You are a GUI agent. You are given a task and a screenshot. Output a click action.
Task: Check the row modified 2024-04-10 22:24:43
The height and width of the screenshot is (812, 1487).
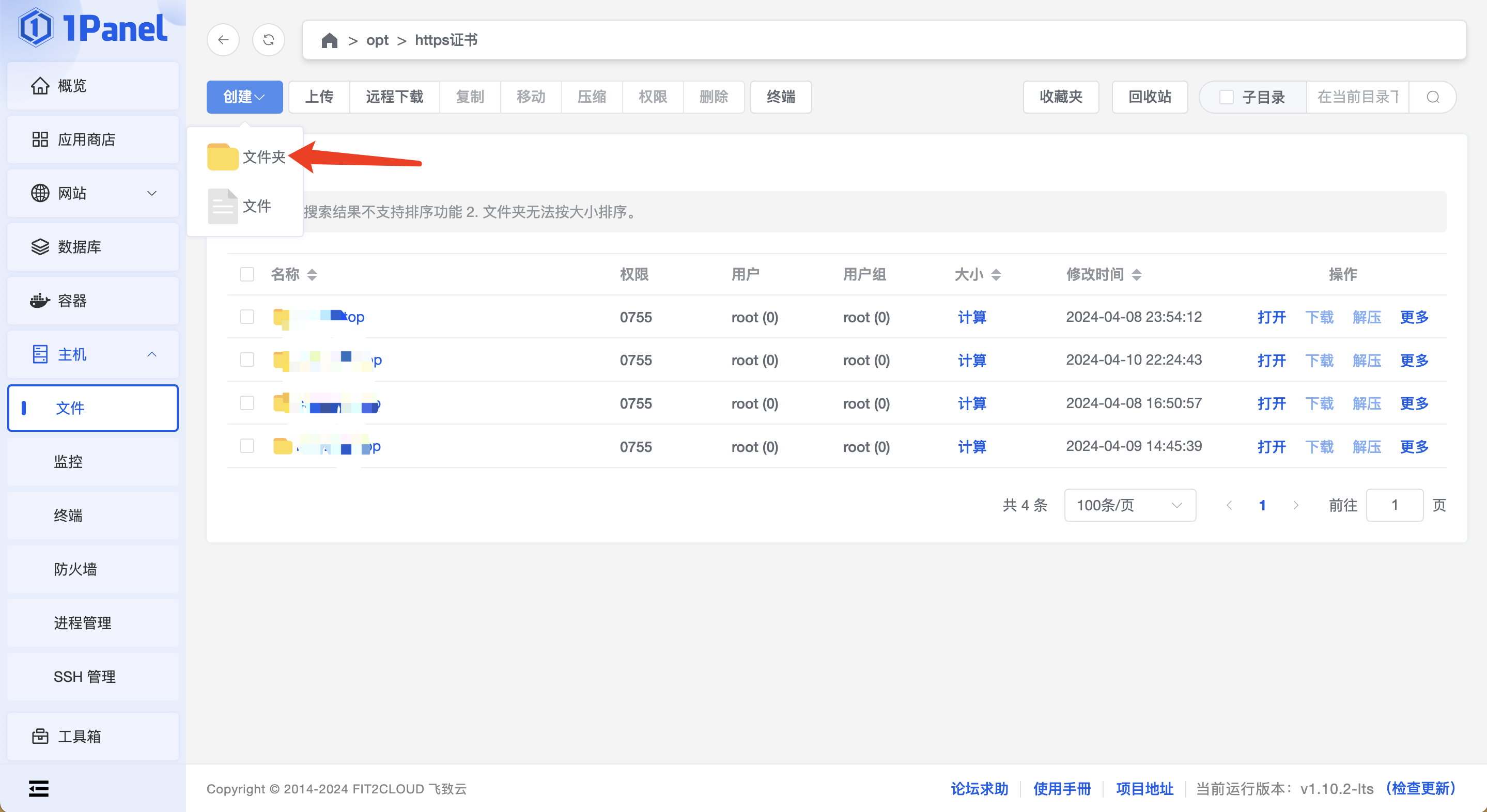coord(247,360)
